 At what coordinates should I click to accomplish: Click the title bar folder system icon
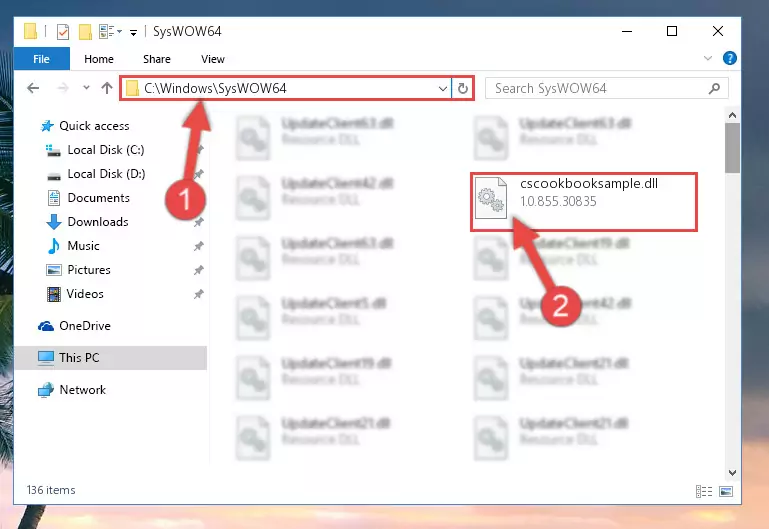pos(30,31)
